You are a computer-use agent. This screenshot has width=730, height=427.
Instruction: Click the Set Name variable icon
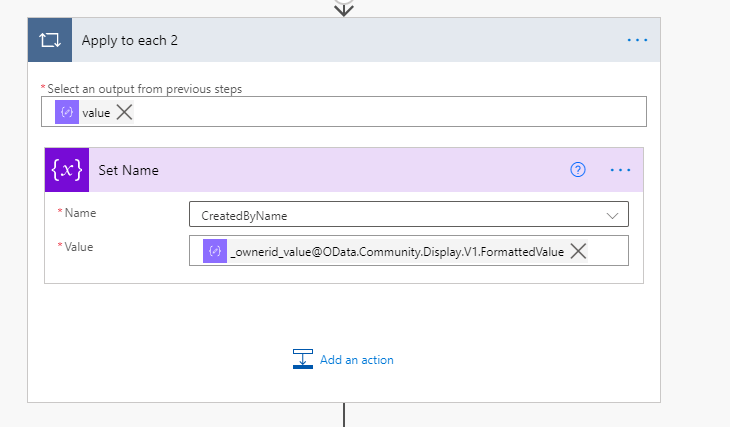click(x=66, y=170)
